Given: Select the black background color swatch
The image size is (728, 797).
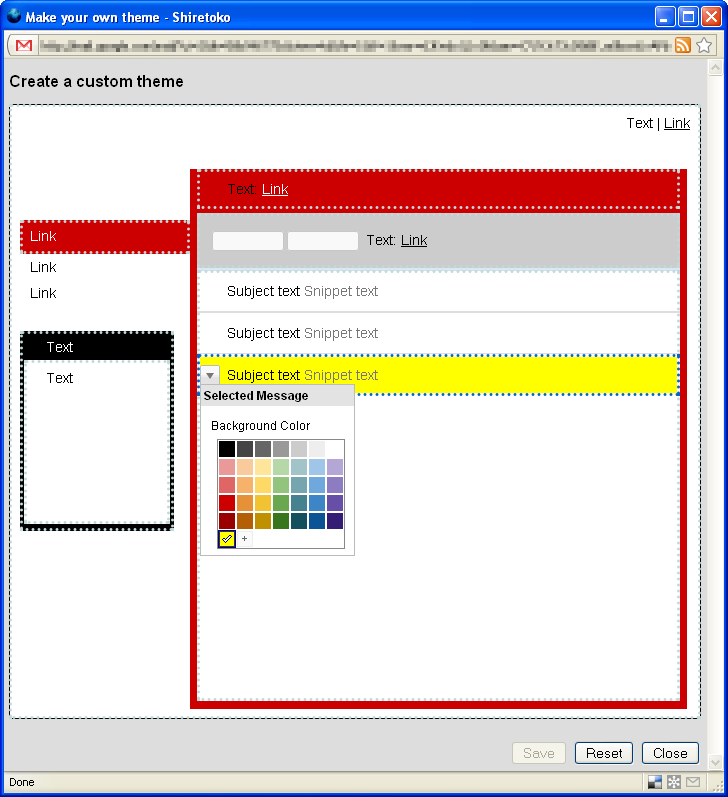Looking at the screenshot, I should (227, 449).
